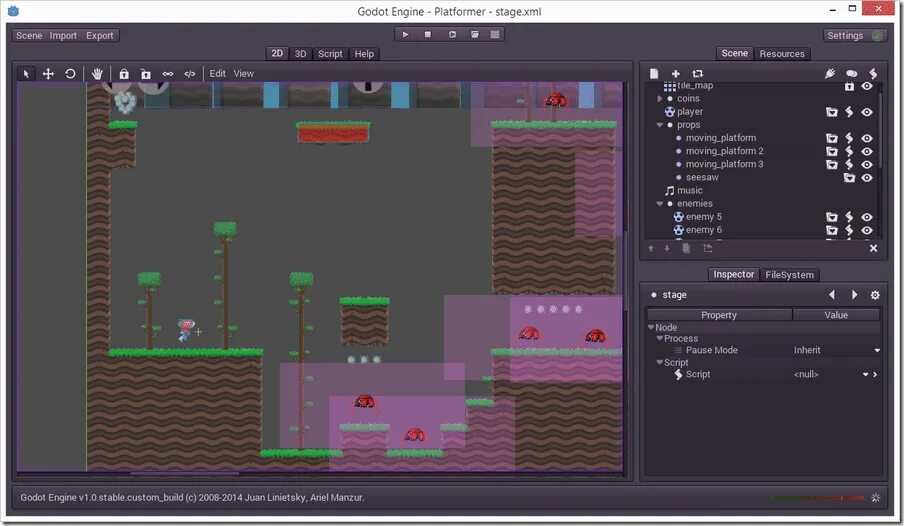Viewport: 904px width, 526px height.
Task: Go to the previous object in the Inspector history
Action: click(x=832, y=295)
